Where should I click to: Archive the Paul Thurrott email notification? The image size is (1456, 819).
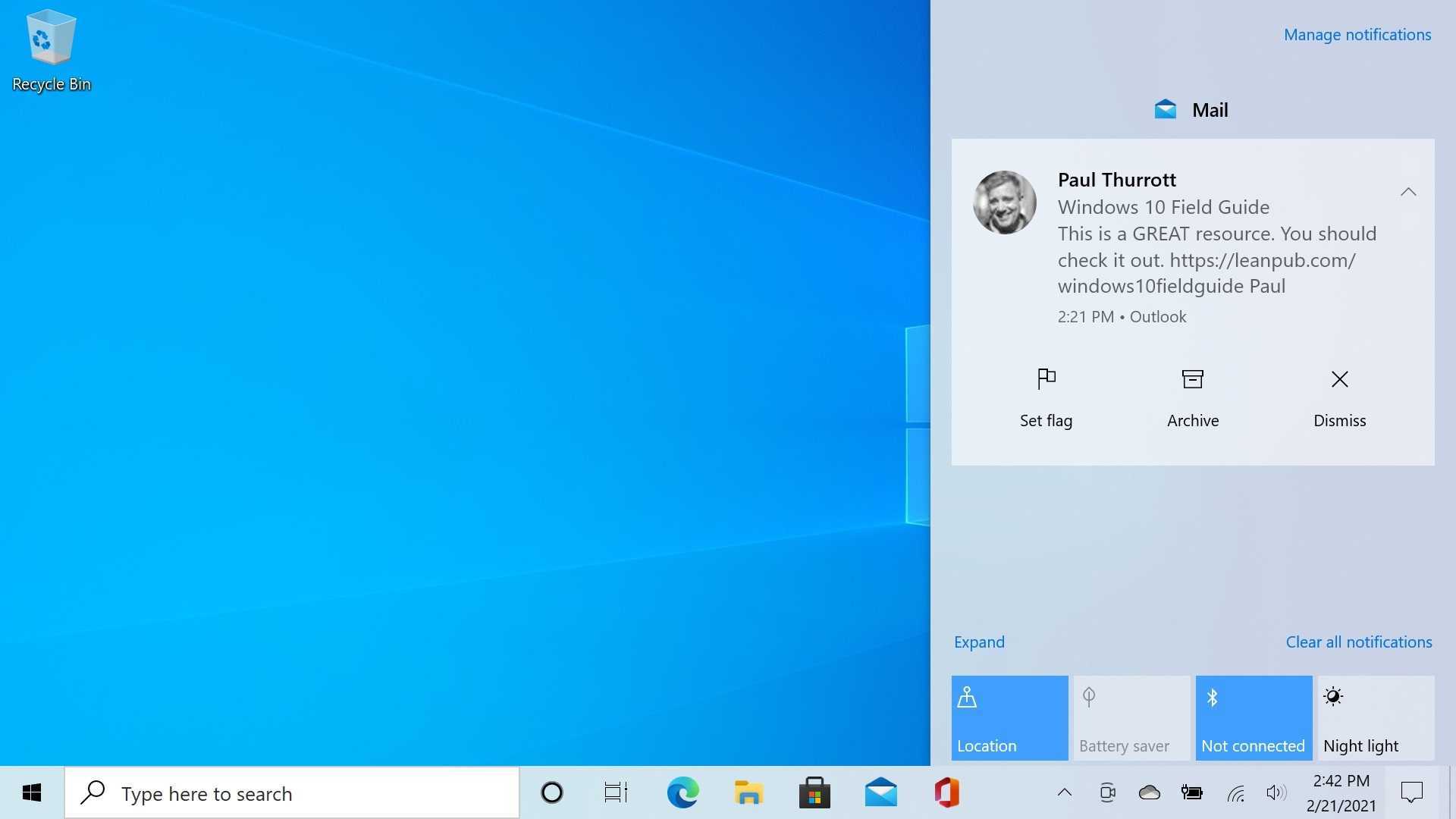pos(1192,397)
